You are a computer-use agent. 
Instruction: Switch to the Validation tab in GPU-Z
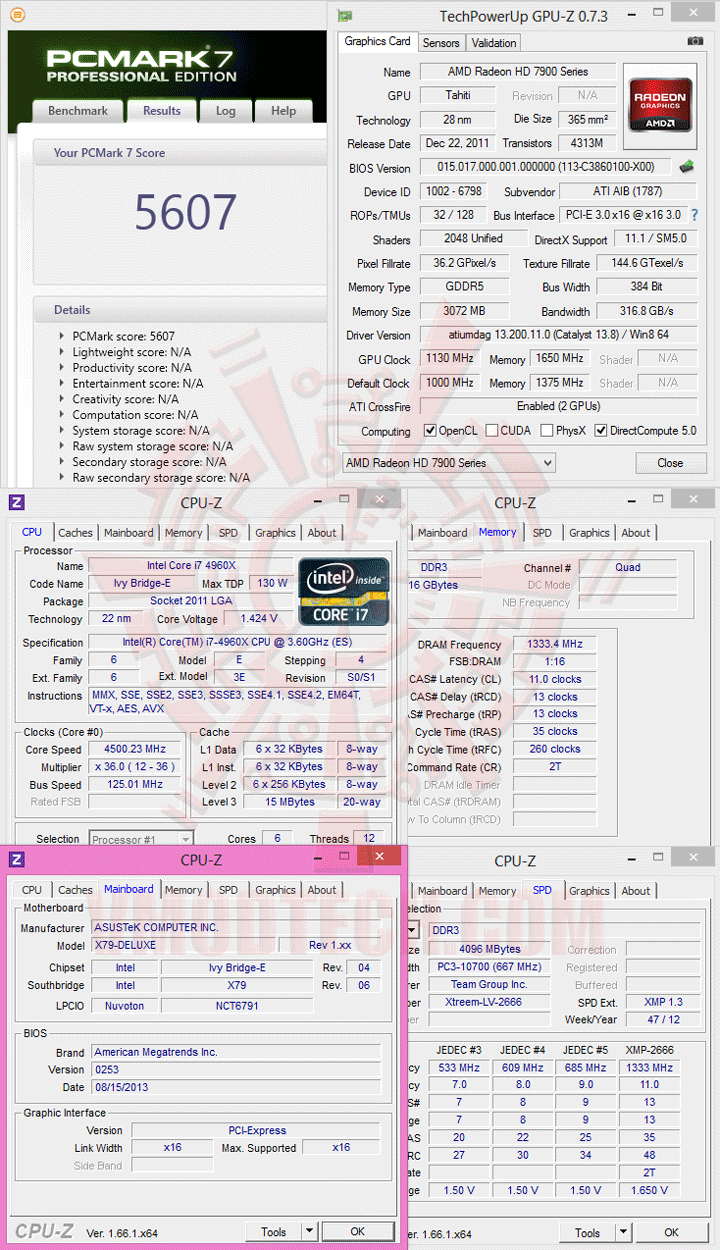[x=494, y=43]
